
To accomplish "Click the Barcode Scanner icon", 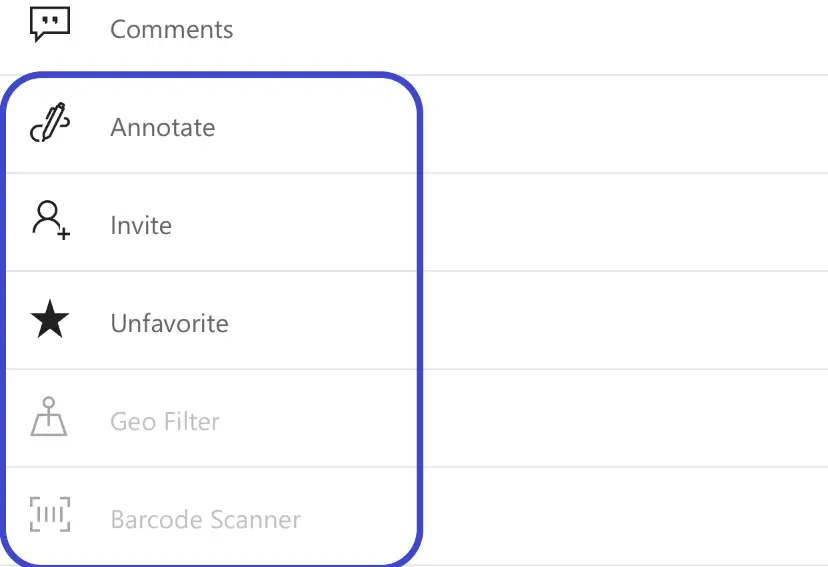I will (x=50, y=514).
